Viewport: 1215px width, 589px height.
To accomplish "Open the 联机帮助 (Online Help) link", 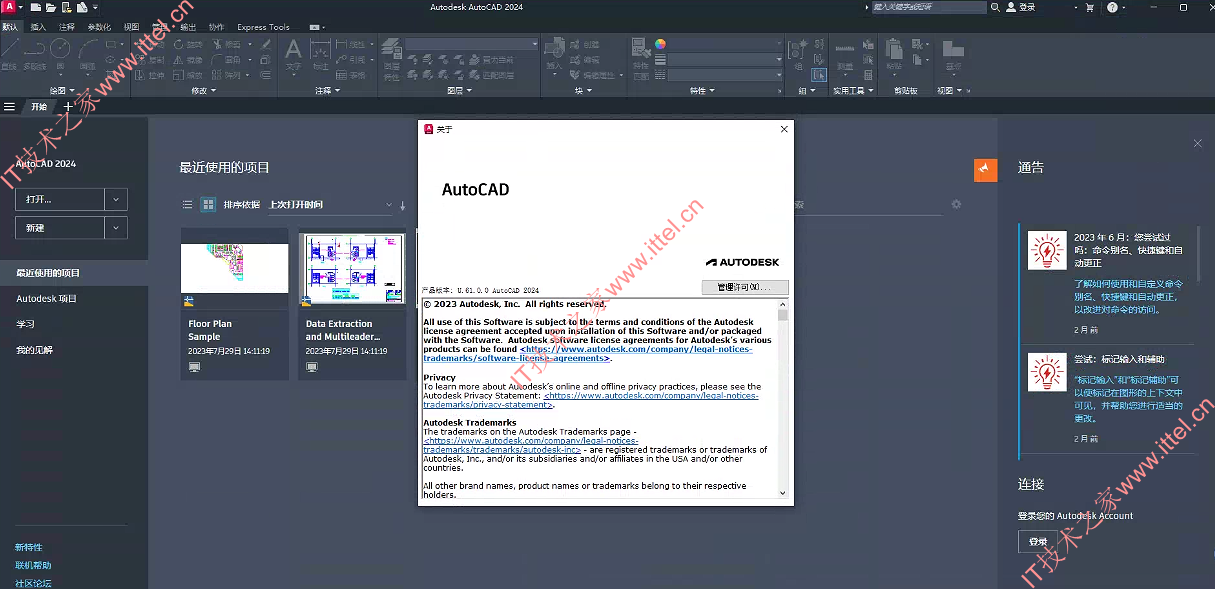I will tap(33, 565).
